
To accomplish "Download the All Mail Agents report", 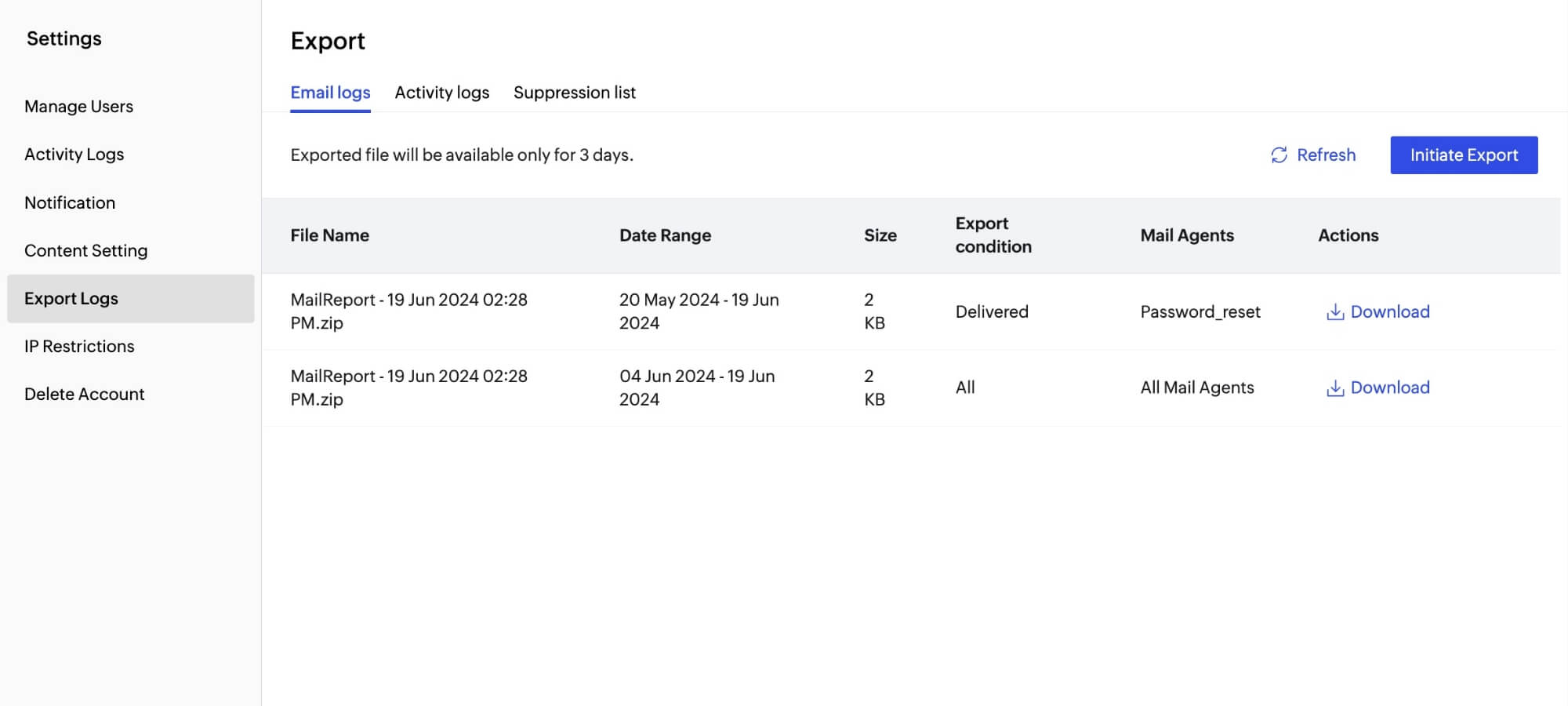I will point(1389,387).
